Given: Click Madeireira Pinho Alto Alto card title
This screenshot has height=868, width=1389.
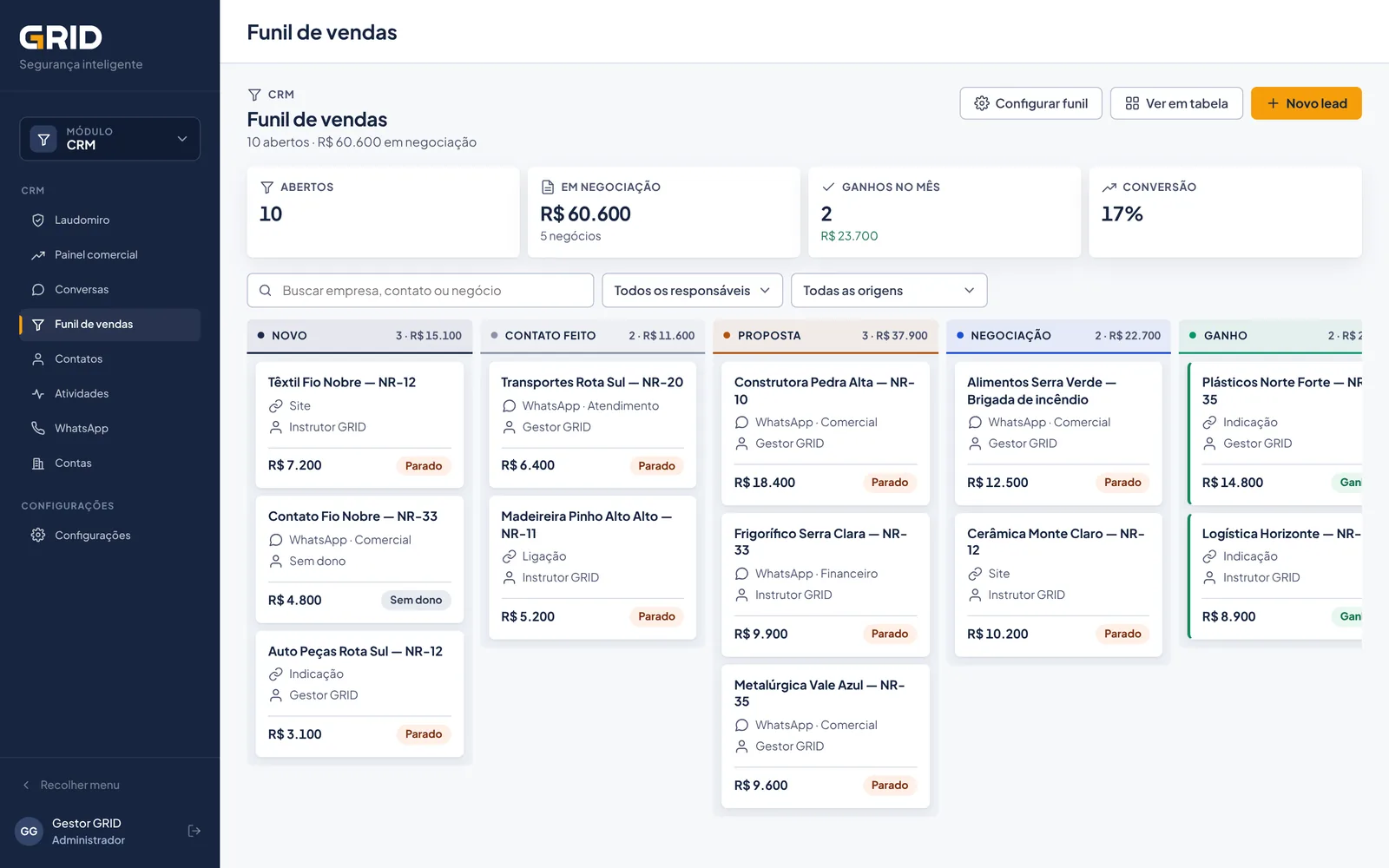Looking at the screenshot, I should [x=586, y=525].
